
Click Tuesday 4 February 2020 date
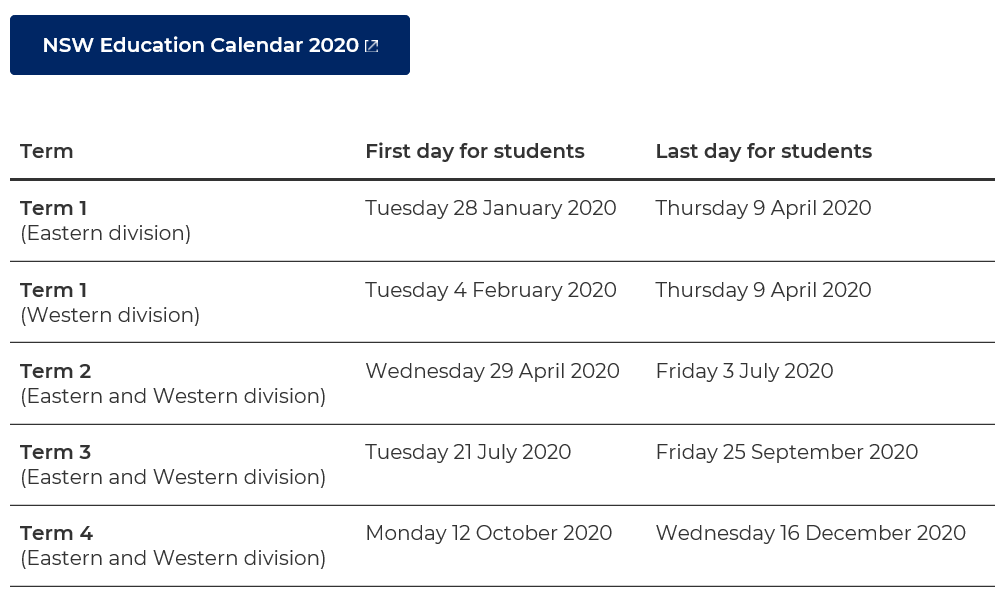click(491, 290)
